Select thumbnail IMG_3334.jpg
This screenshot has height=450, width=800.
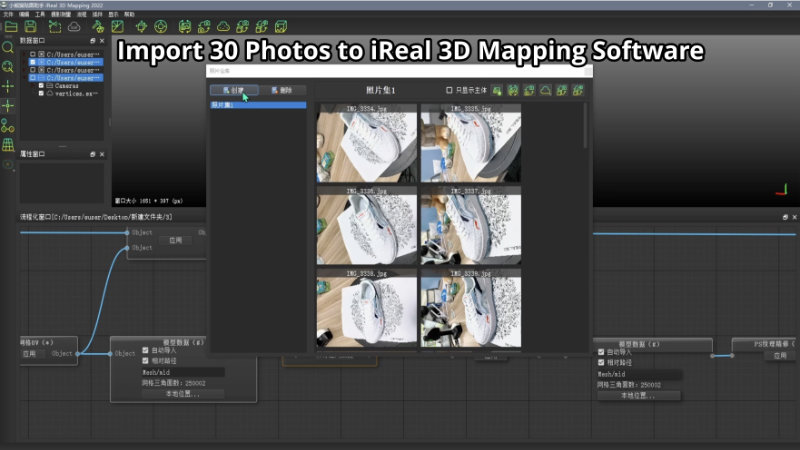click(367, 143)
